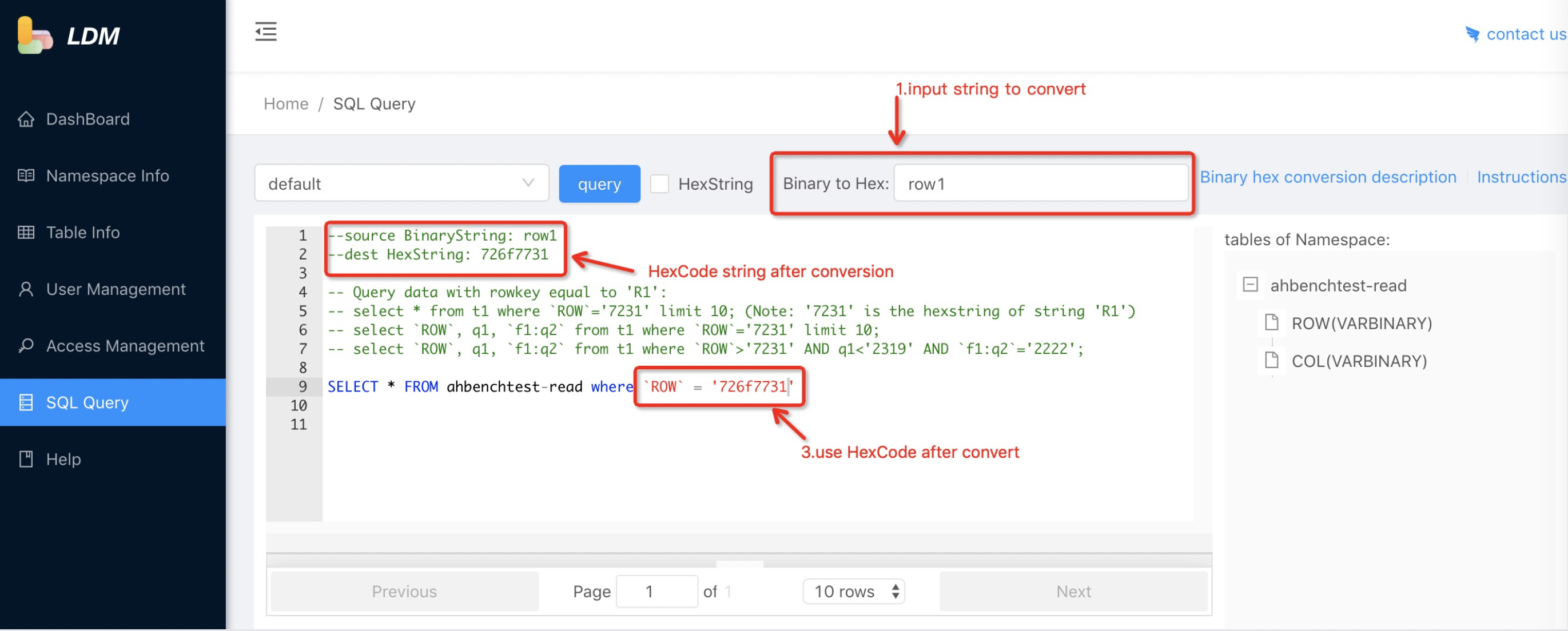Click the Help book icon

click(x=26, y=458)
